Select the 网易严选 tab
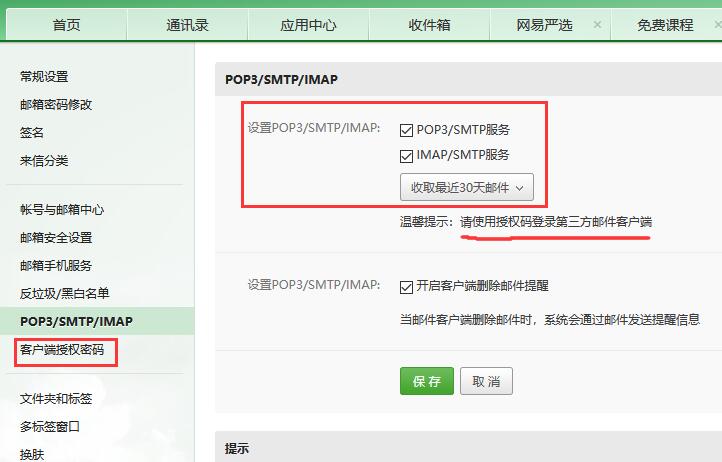722x462 pixels. coord(544,25)
